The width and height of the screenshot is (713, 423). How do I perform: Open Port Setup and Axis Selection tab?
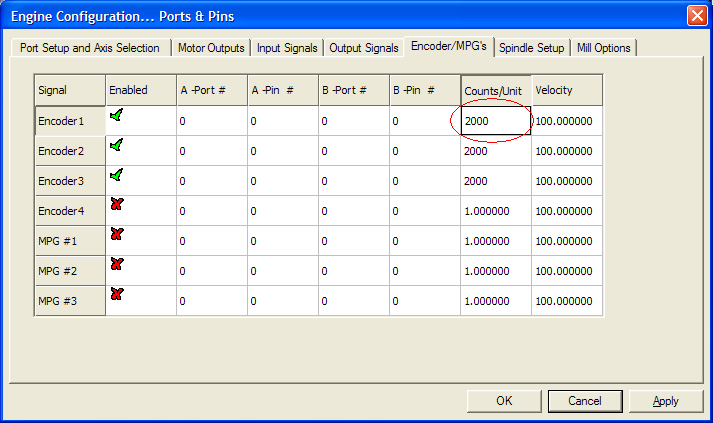click(90, 48)
